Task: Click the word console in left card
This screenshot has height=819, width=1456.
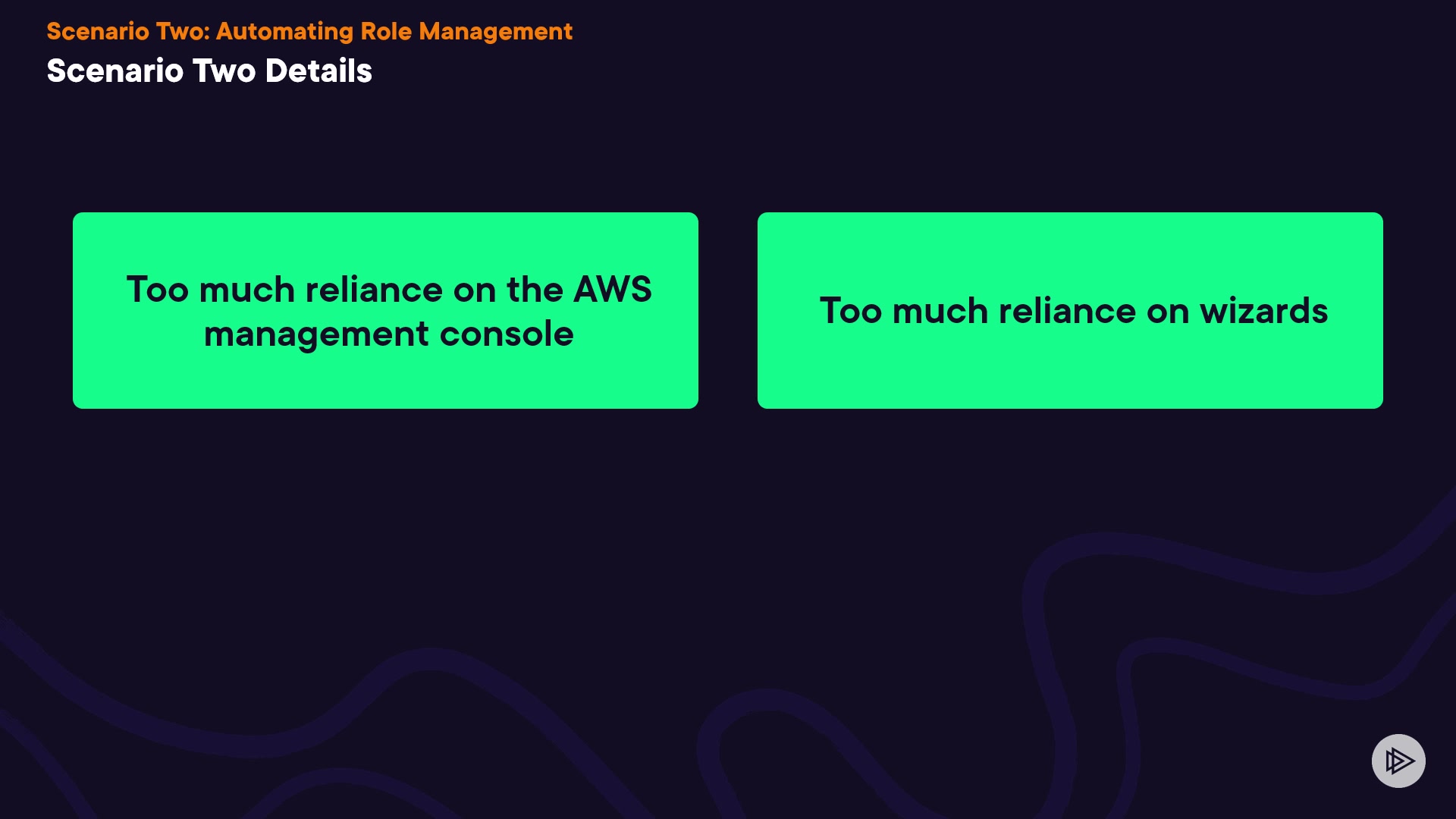Action: tap(506, 334)
